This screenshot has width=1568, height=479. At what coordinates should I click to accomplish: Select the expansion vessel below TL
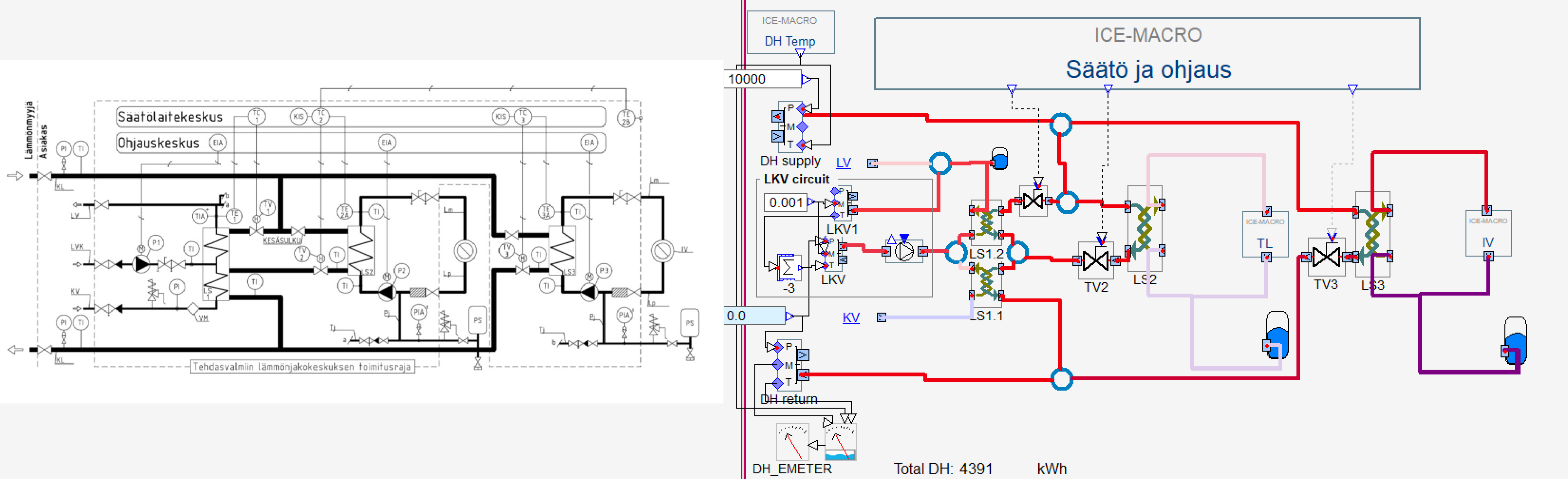1277,336
